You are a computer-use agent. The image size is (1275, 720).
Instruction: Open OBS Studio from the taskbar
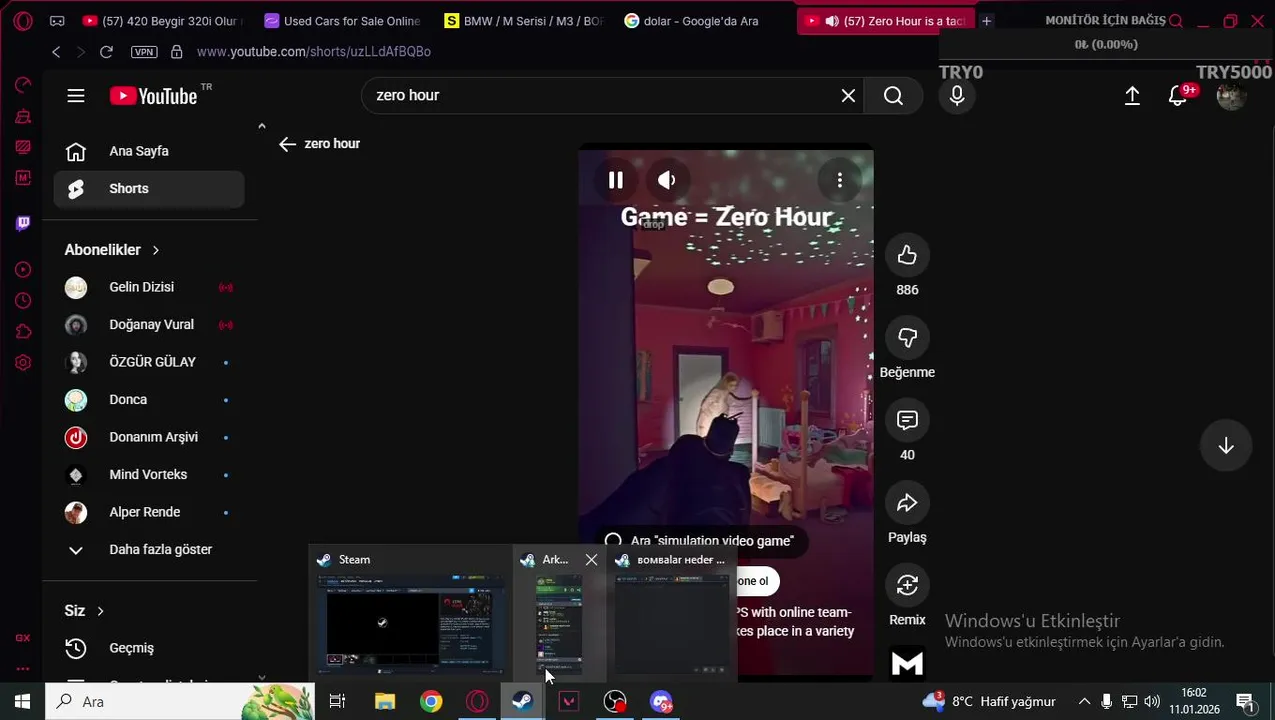(615, 702)
